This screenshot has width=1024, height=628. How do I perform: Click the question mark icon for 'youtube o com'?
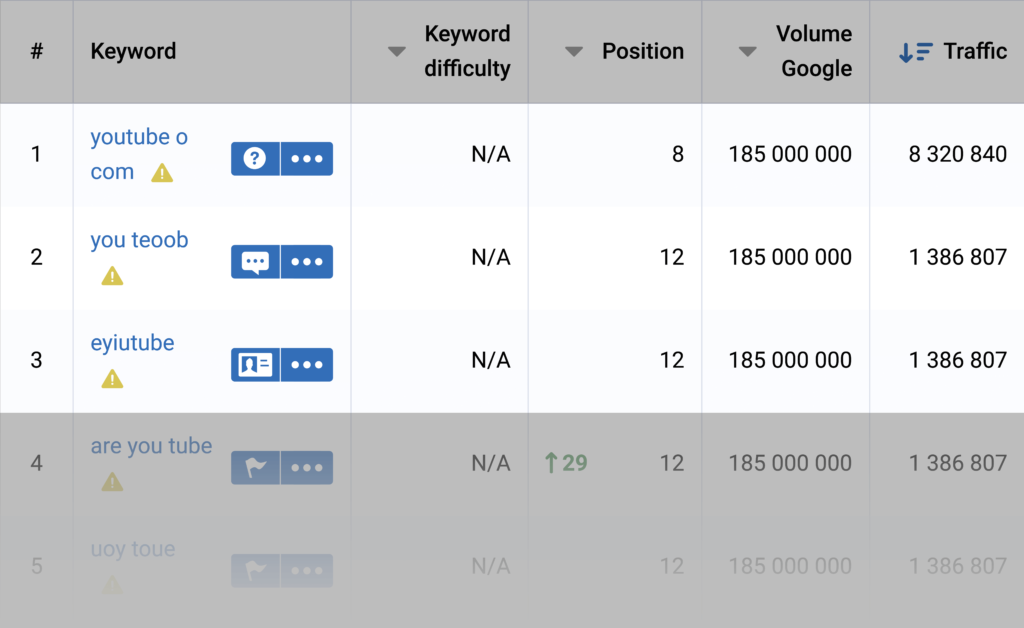pos(255,159)
